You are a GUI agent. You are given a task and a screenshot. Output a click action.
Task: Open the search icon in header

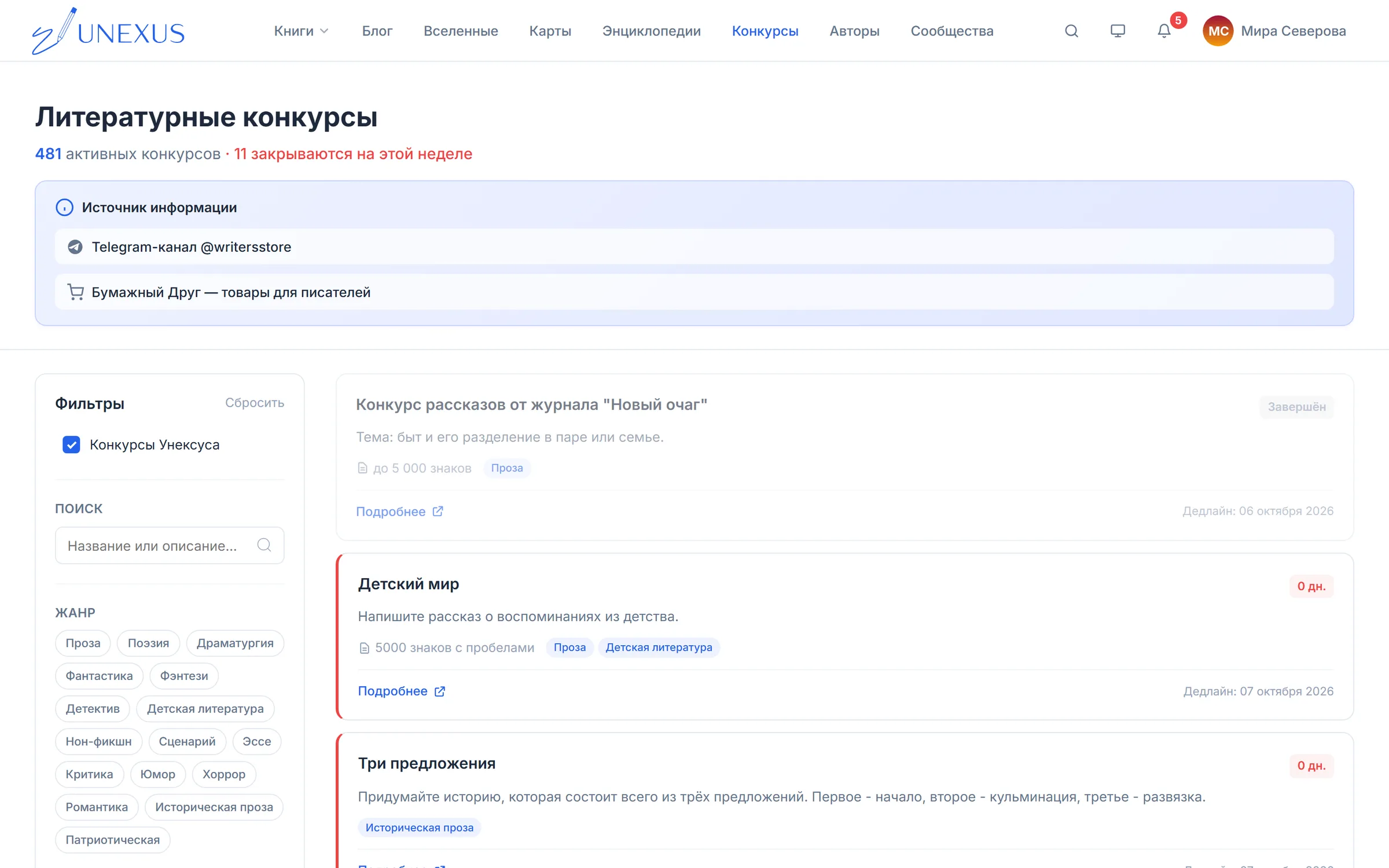click(1071, 31)
